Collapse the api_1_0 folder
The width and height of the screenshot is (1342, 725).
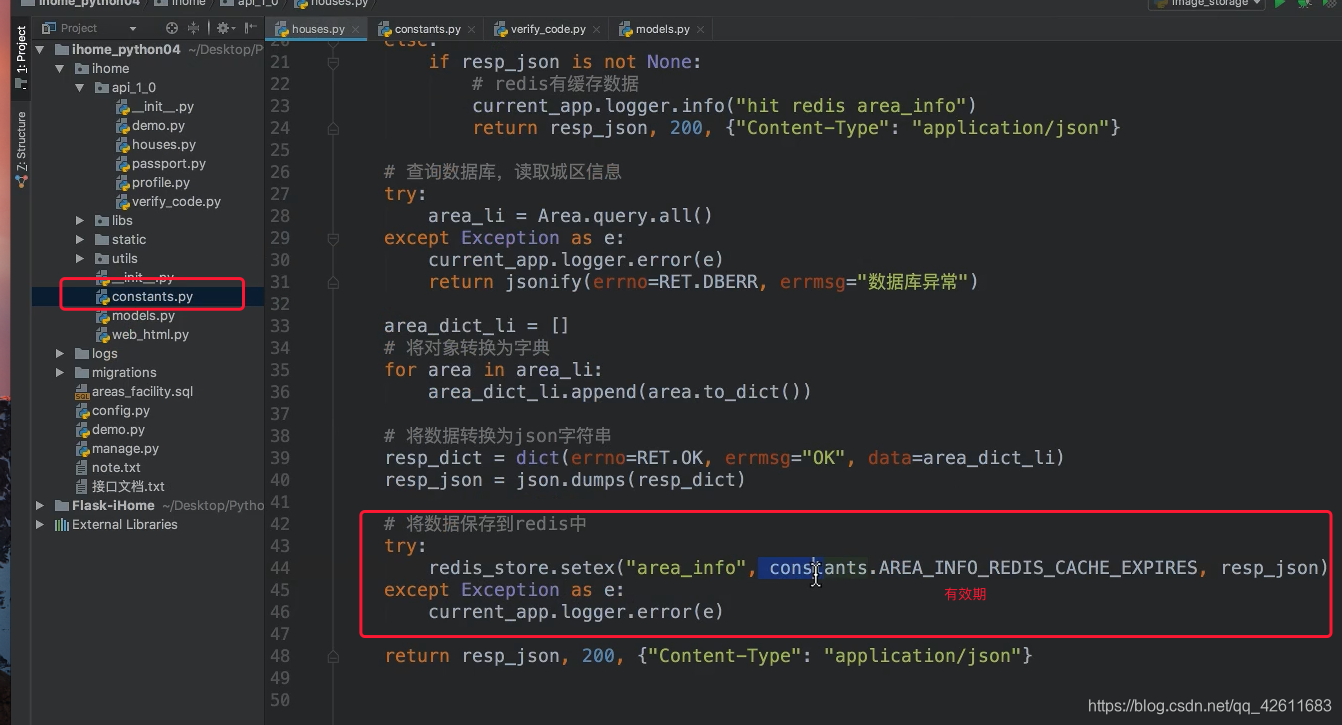tap(81, 87)
